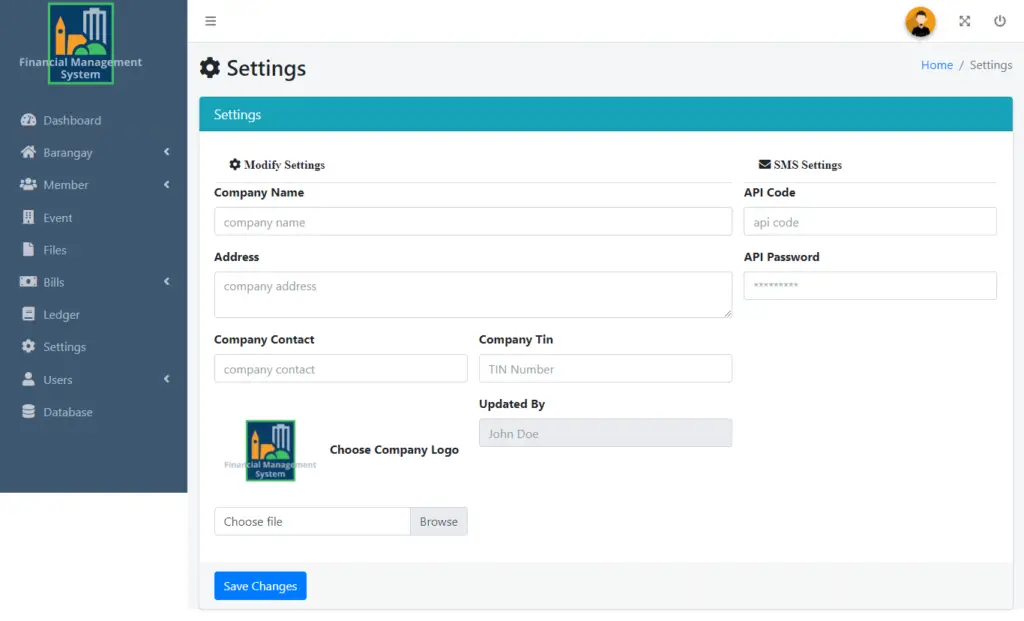Enter fullscreen using the expand arrows icon

[964, 20]
